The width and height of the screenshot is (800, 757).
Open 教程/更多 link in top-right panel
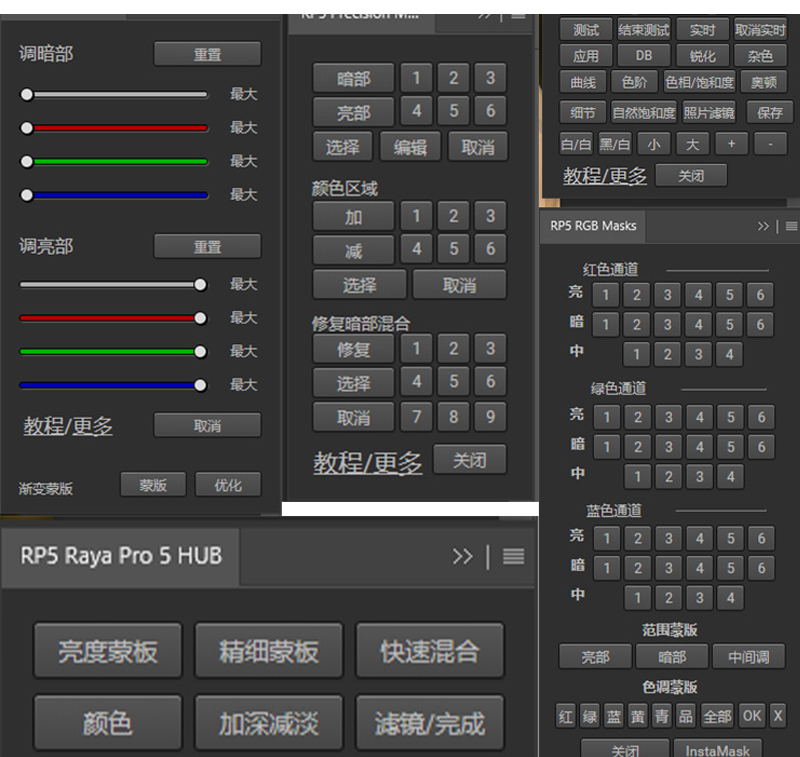[x=605, y=176]
